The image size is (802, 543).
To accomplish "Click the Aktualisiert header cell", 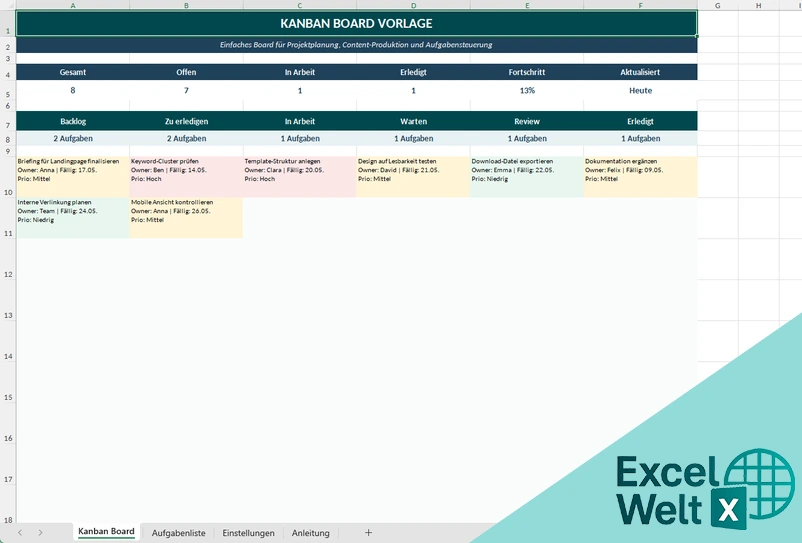I will click(x=640, y=72).
